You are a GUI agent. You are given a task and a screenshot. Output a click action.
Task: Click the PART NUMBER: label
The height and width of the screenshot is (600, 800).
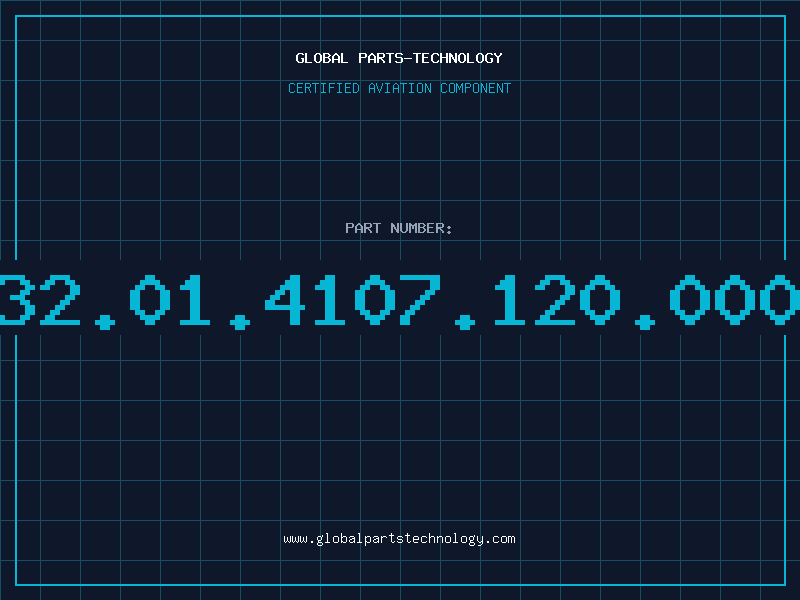point(399,228)
